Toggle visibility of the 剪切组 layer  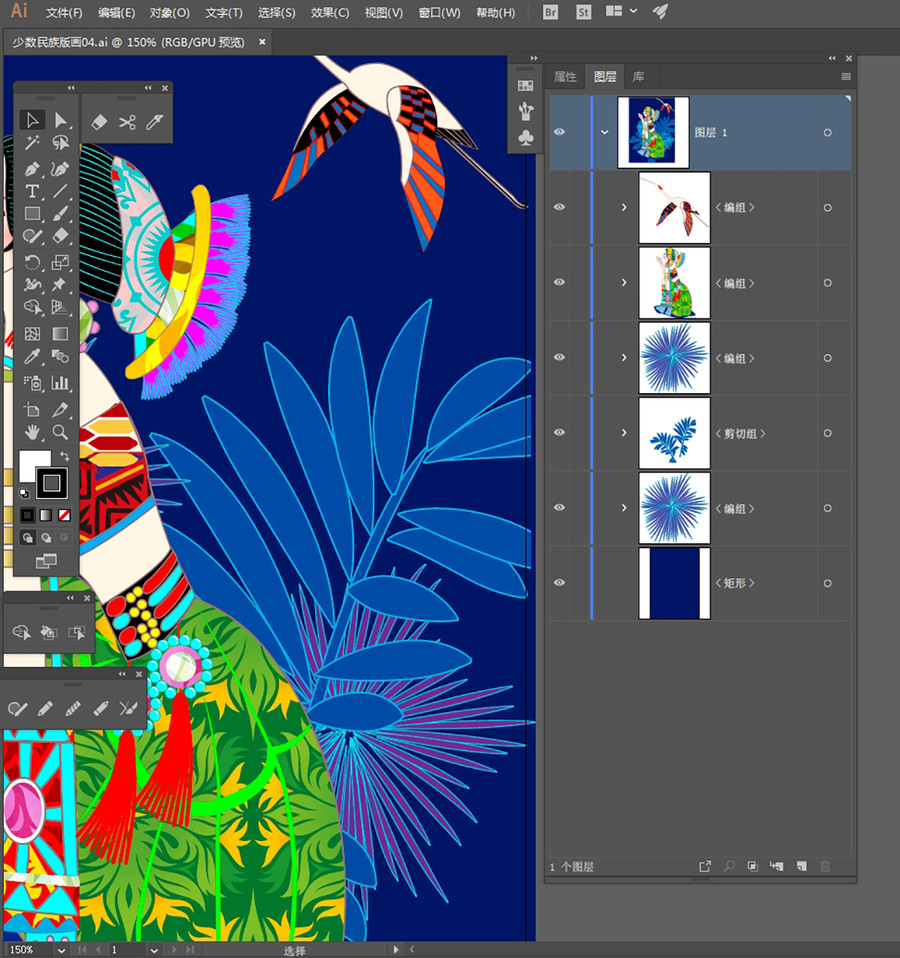click(x=559, y=433)
